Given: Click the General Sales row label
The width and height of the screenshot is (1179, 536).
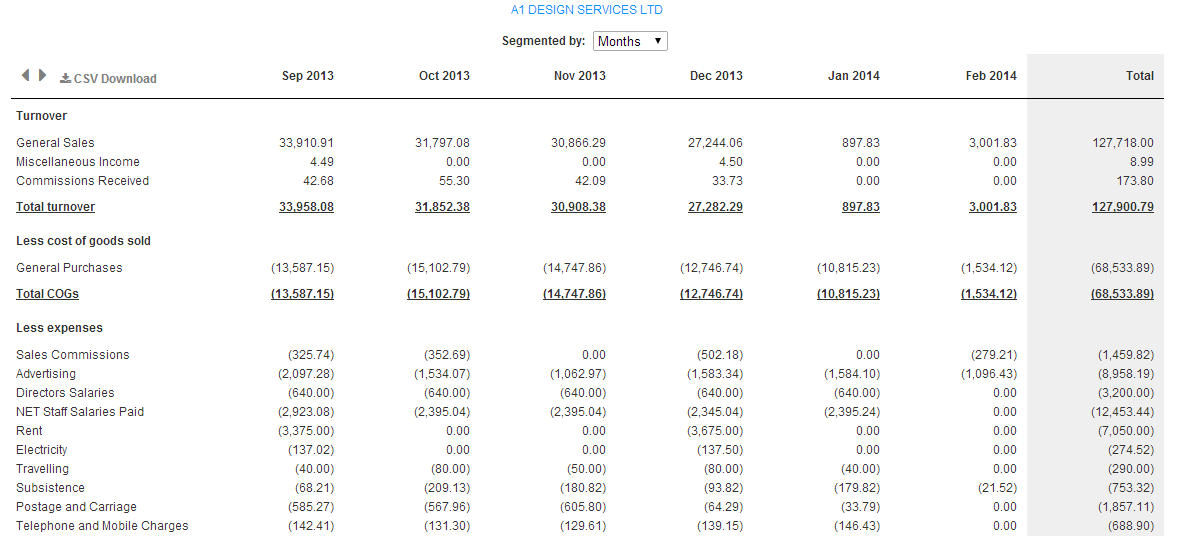Looking at the screenshot, I should (x=55, y=143).
